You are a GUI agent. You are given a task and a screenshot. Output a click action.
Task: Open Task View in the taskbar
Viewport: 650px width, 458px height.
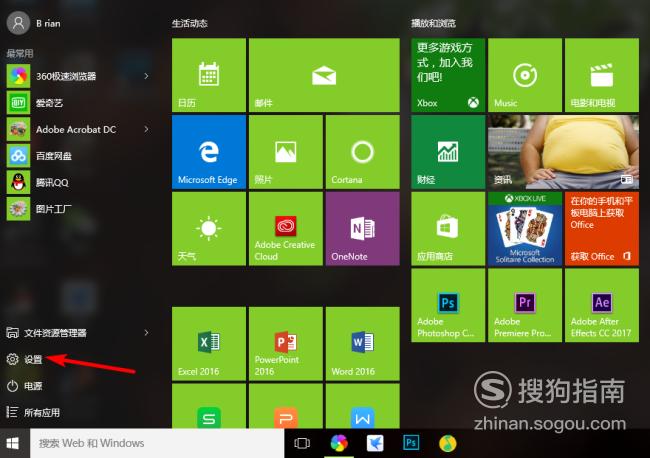[302, 443]
